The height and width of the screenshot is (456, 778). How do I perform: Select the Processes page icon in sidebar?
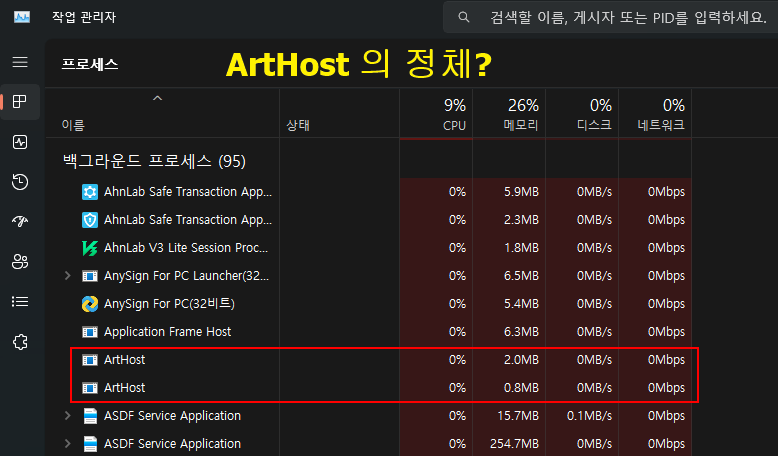20,102
